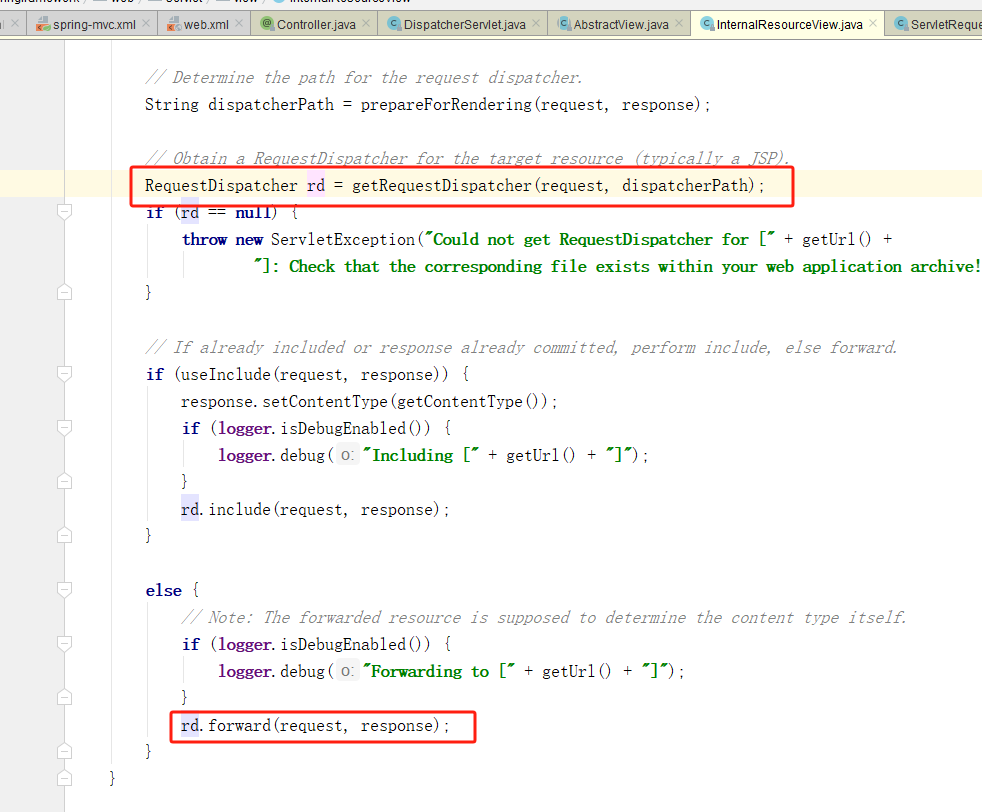Close the Controller.java tab
This screenshot has height=812, width=982.
pos(366,23)
